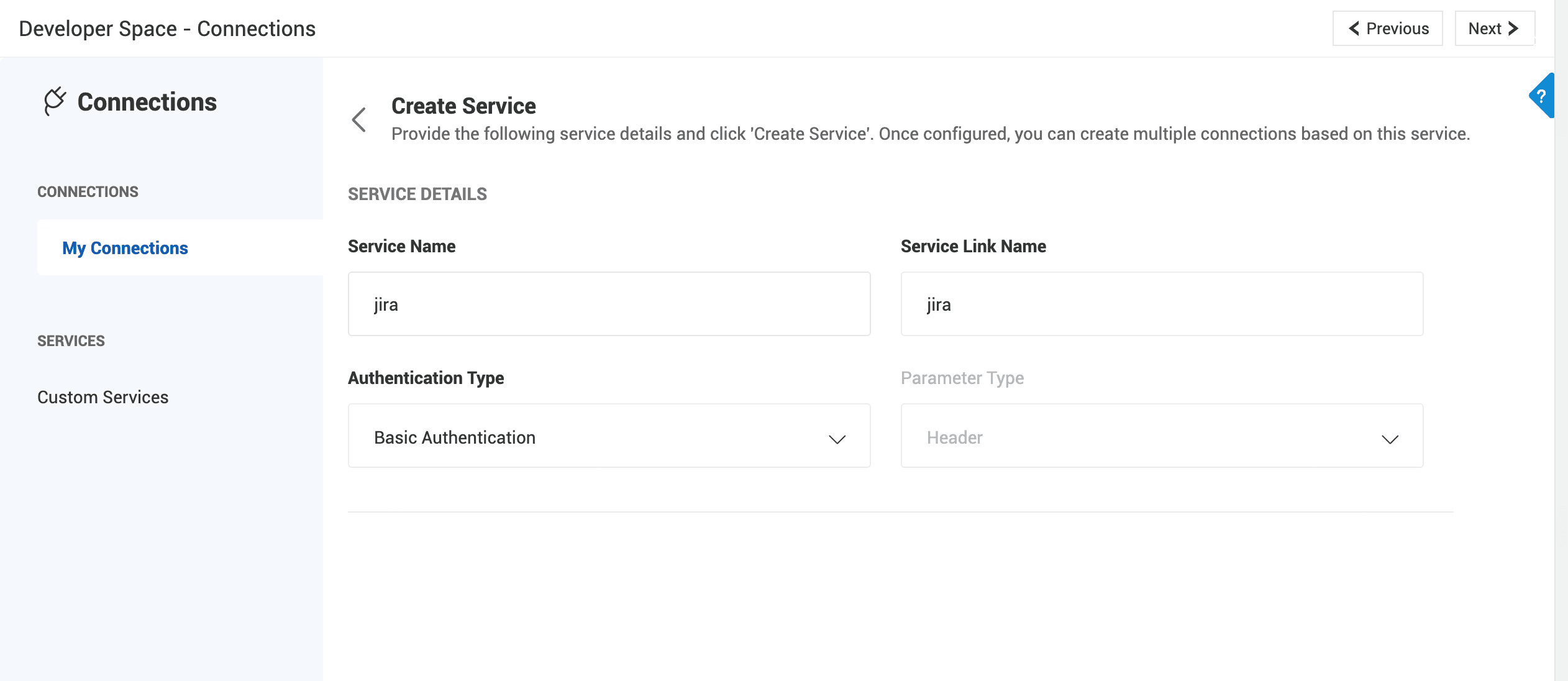The image size is (1568, 681).
Task: Click the Service Name label
Action: coord(401,246)
